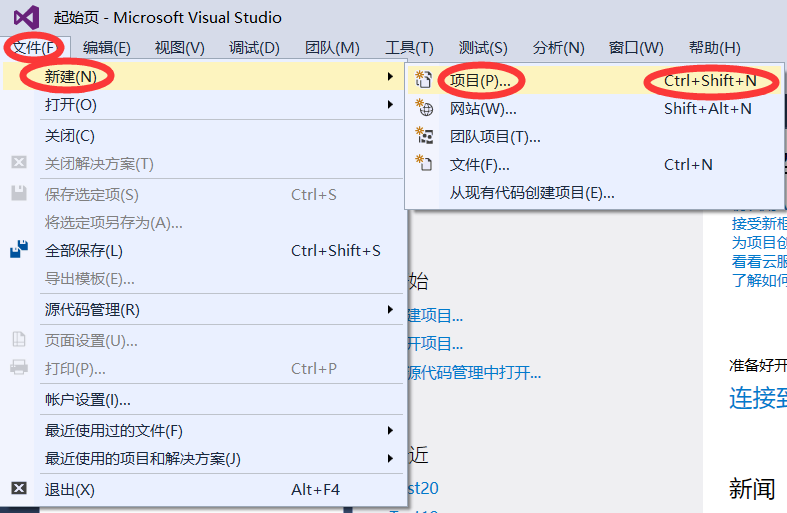This screenshot has width=787, height=513.
Task: Choose 新建(N) in the File menu
Action: point(203,76)
